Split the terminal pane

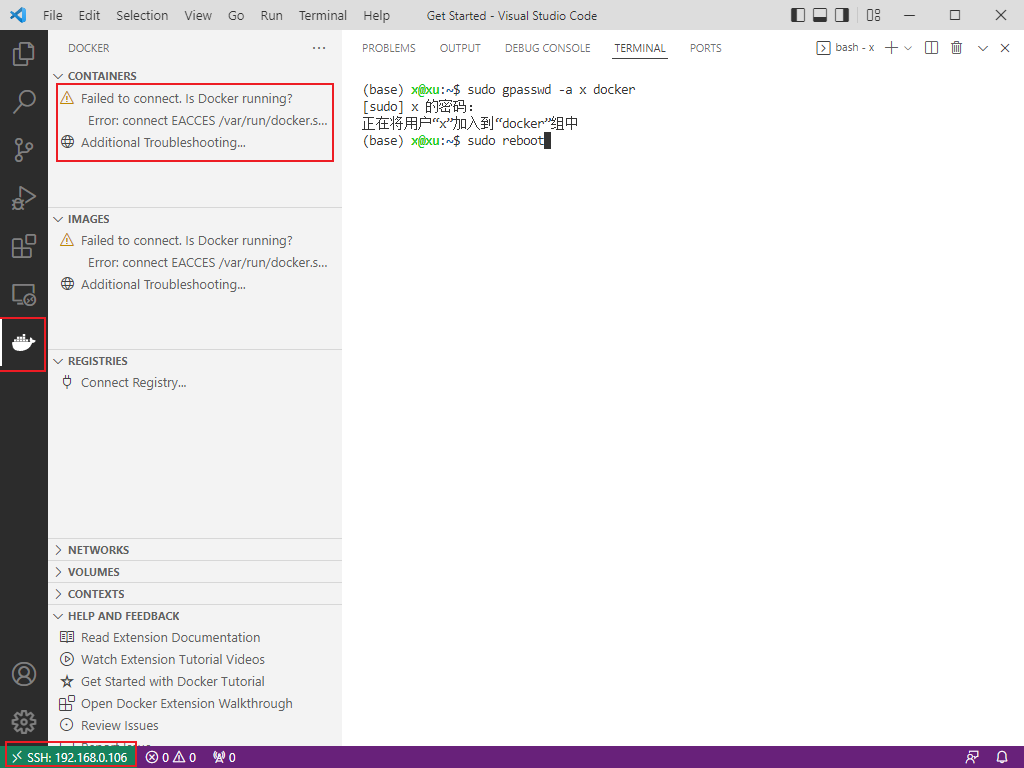931,48
